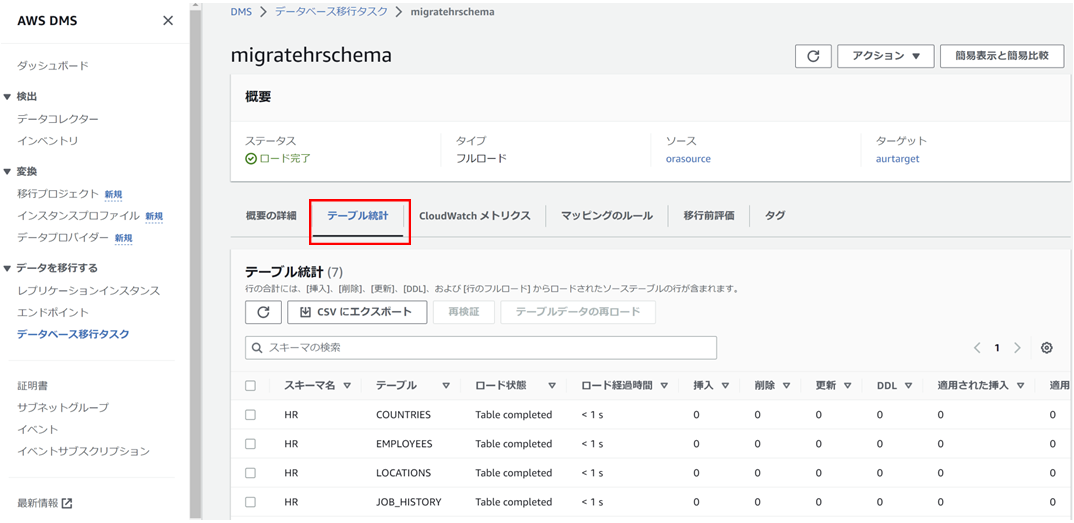Close the AWS DMS navigation panel

point(168,21)
